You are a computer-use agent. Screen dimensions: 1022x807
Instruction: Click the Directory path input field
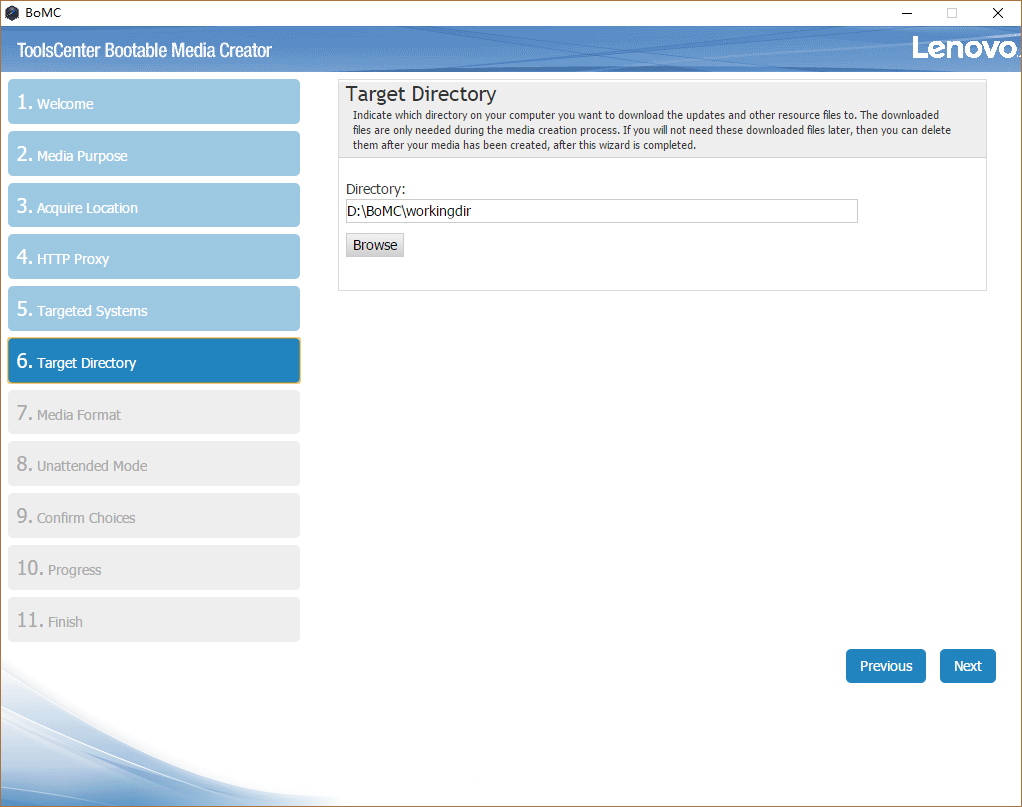coord(602,211)
